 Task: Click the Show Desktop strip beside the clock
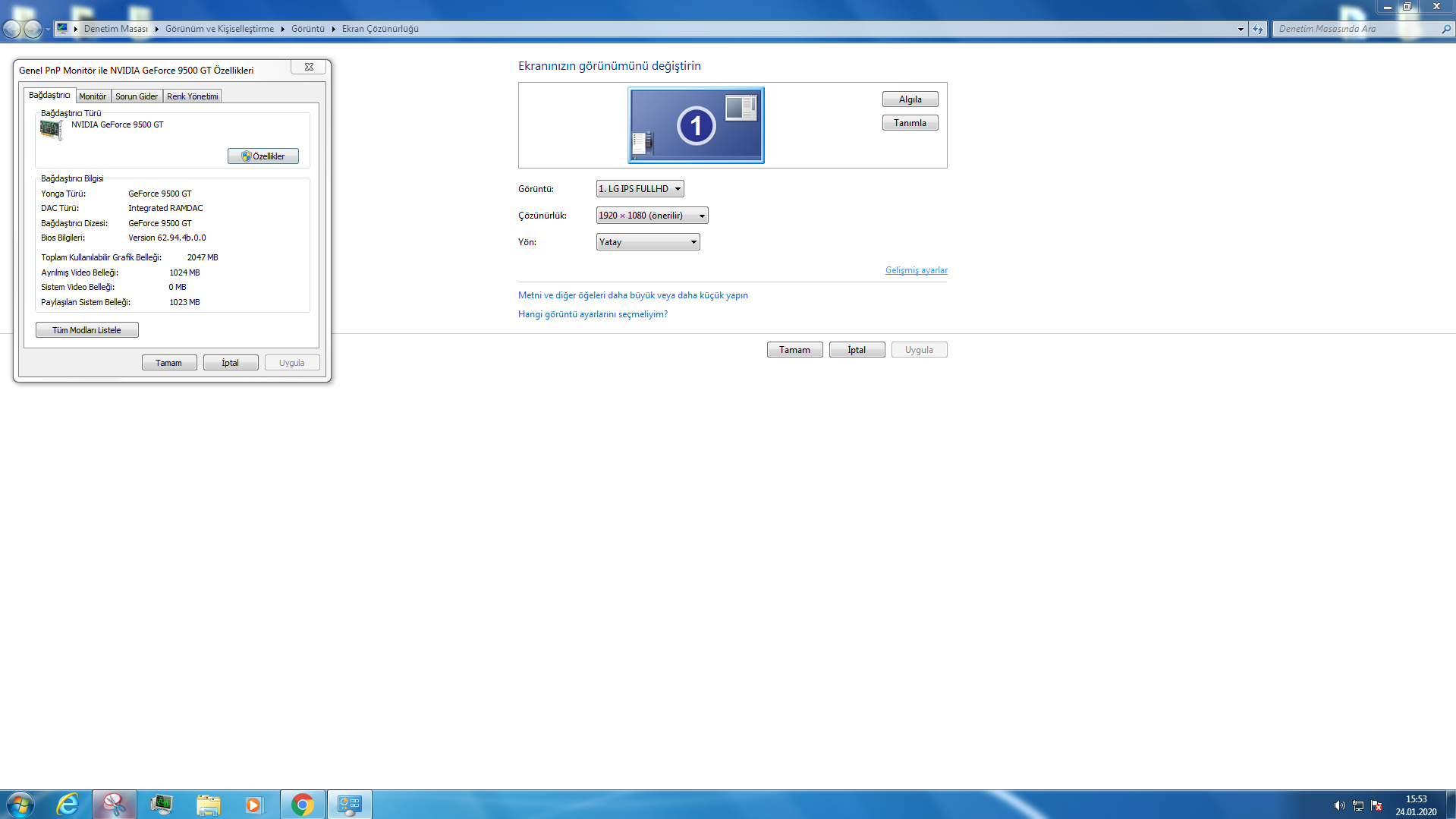[1451, 805]
